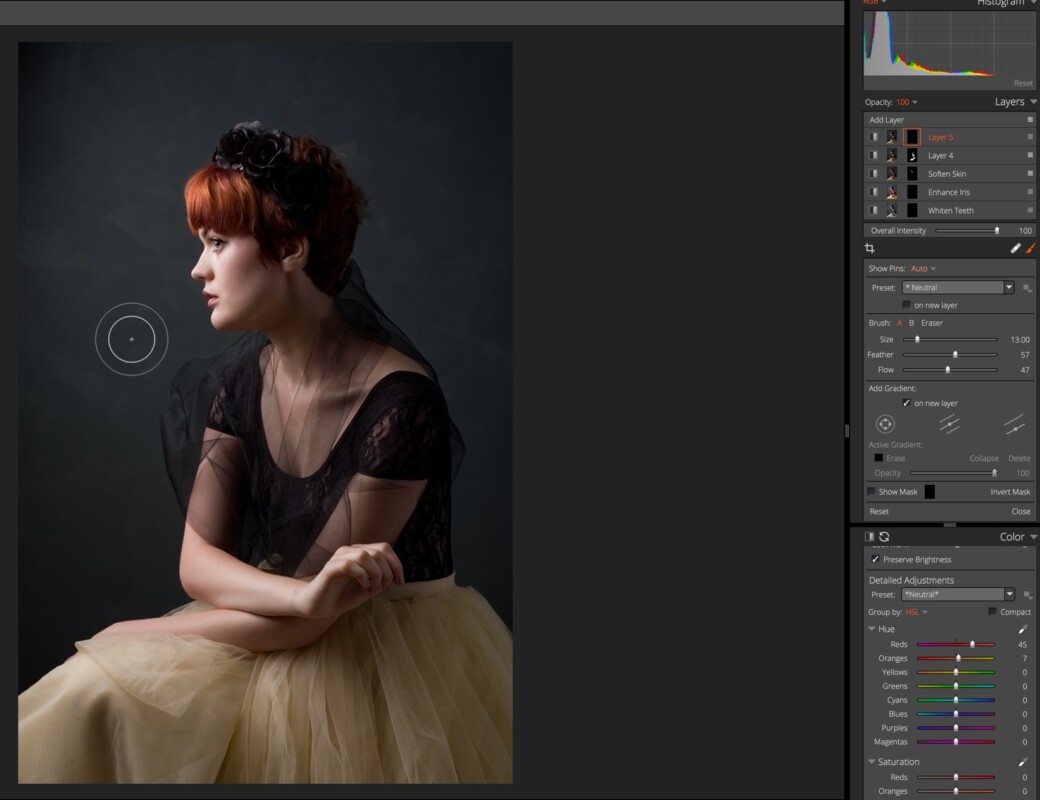
Task: Add a radial gradient
Action: 885,424
